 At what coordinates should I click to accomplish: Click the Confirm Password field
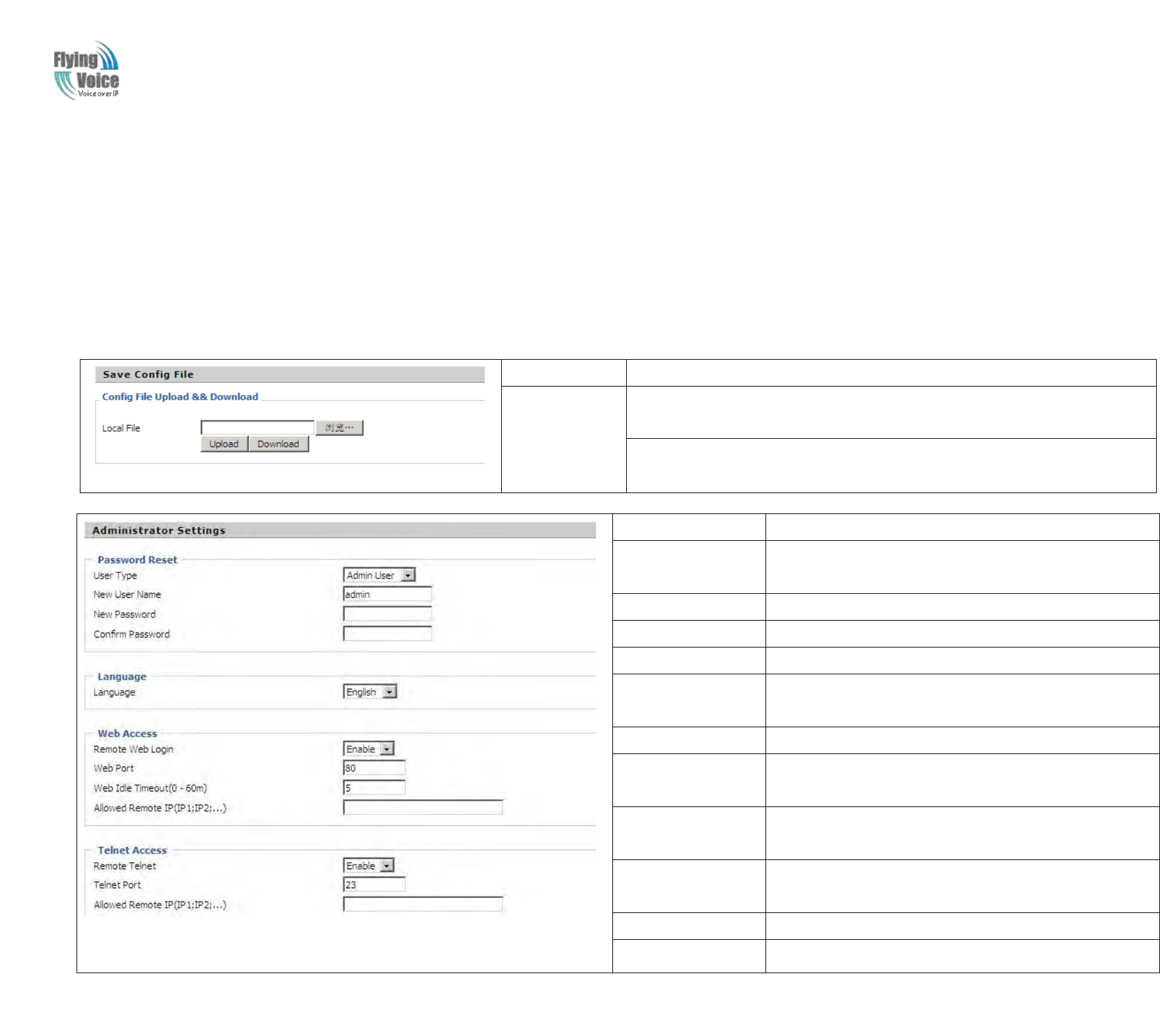[x=387, y=634]
